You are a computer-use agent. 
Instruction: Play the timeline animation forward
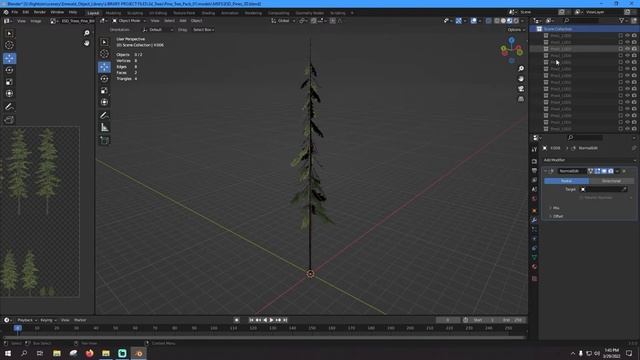pos(271,320)
